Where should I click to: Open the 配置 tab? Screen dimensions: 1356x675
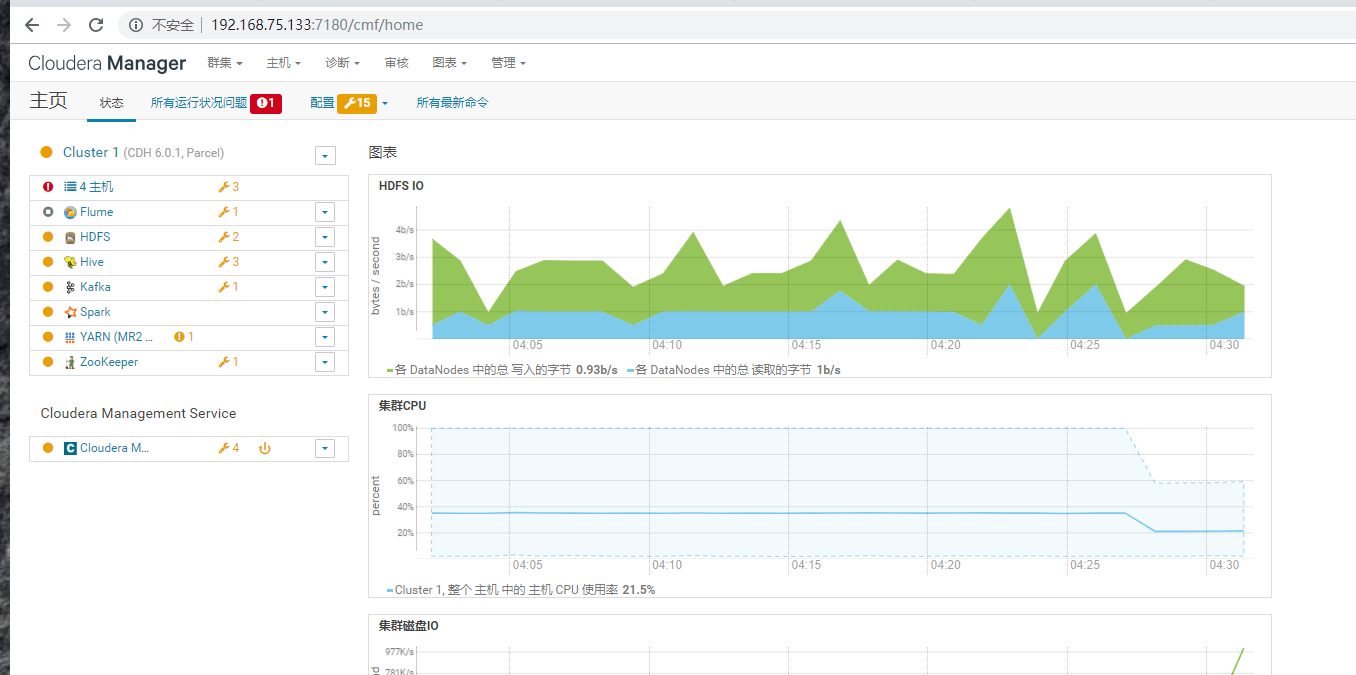pos(322,103)
